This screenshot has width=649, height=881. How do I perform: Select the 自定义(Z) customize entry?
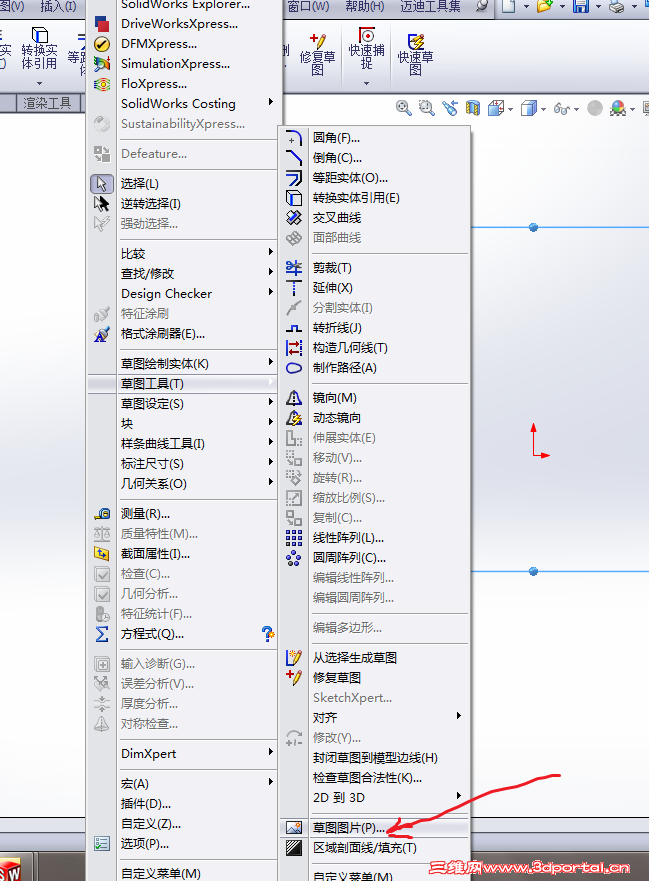coord(151,824)
